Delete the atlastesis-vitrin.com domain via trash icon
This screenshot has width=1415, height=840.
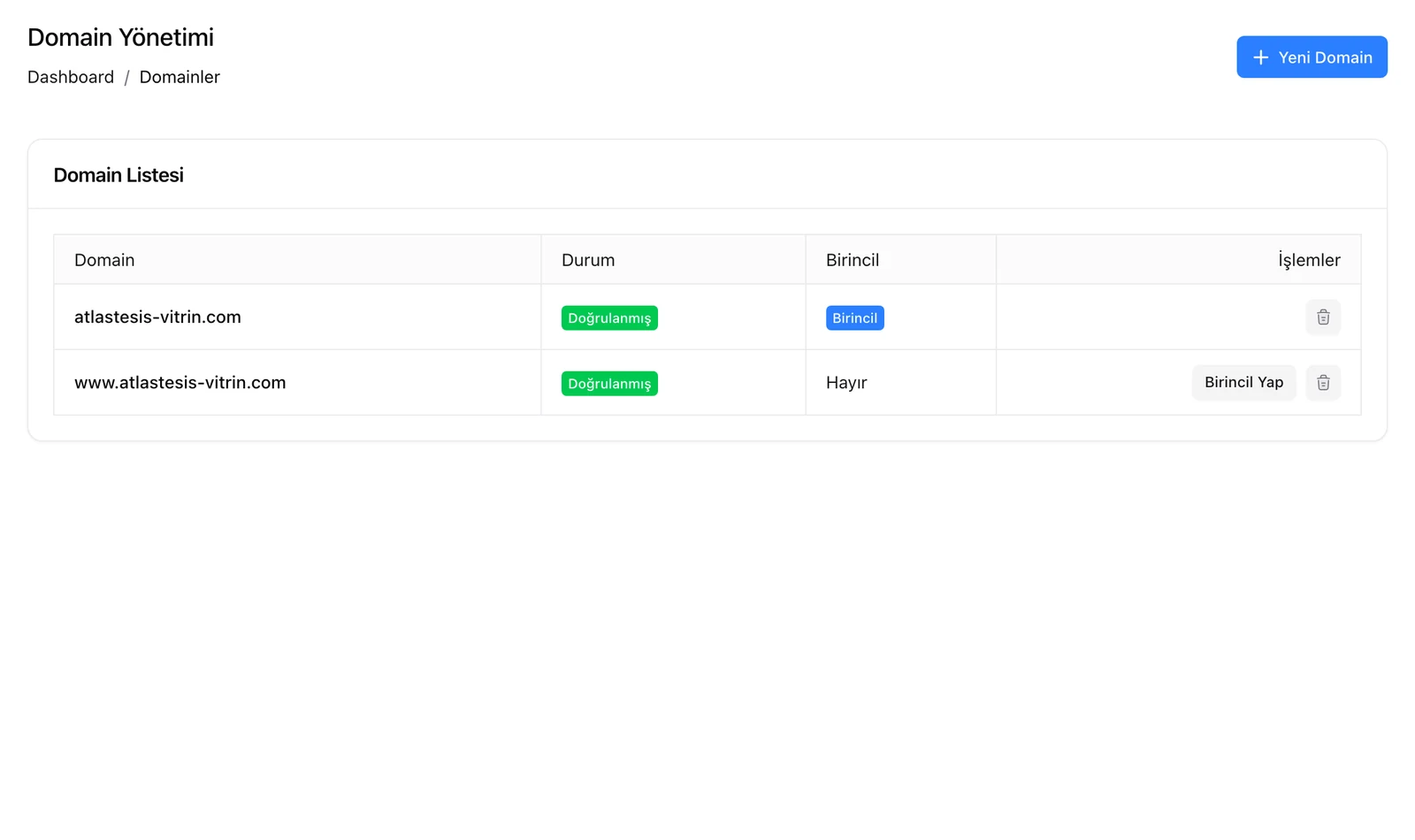coord(1323,317)
